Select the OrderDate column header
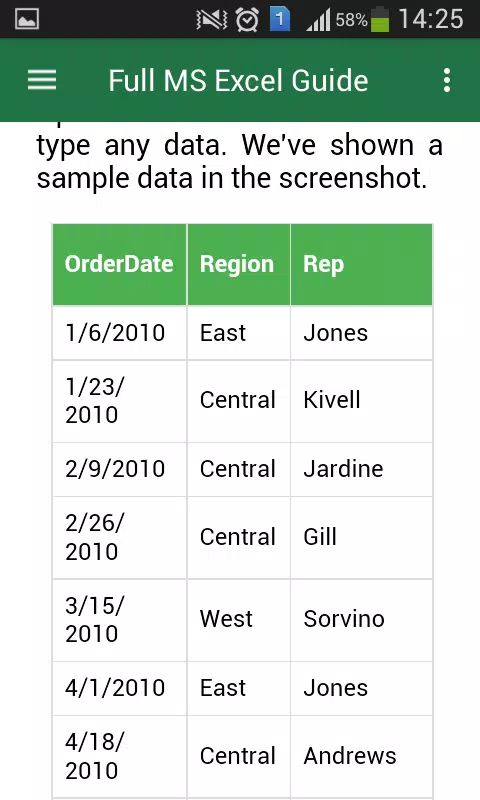Viewport: 480px width, 800px height. (119, 264)
